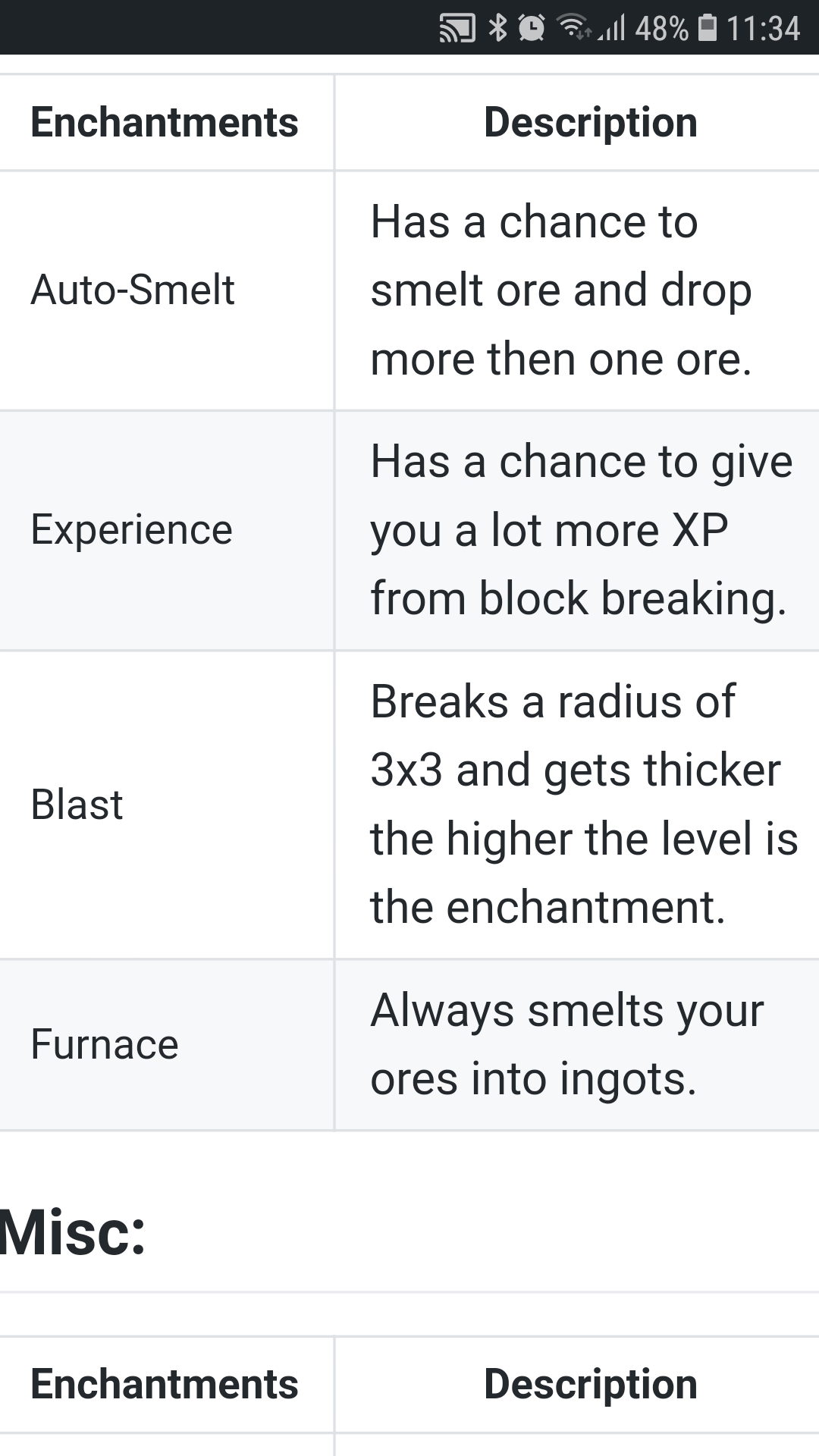Tap the Misc: section heading
This screenshot has height=1456, width=819.
[73, 1232]
